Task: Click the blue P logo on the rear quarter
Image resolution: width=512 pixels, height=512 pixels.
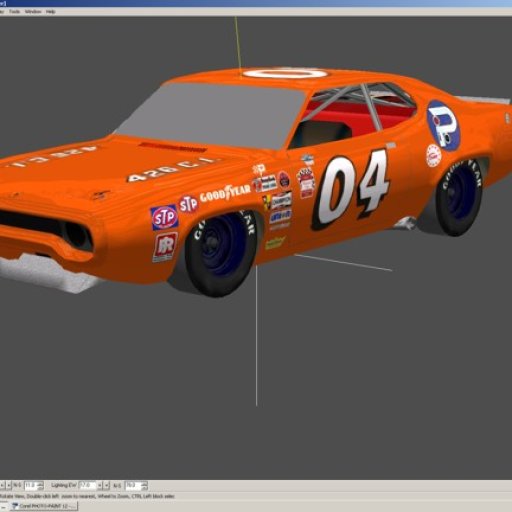Action: tap(443, 125)
